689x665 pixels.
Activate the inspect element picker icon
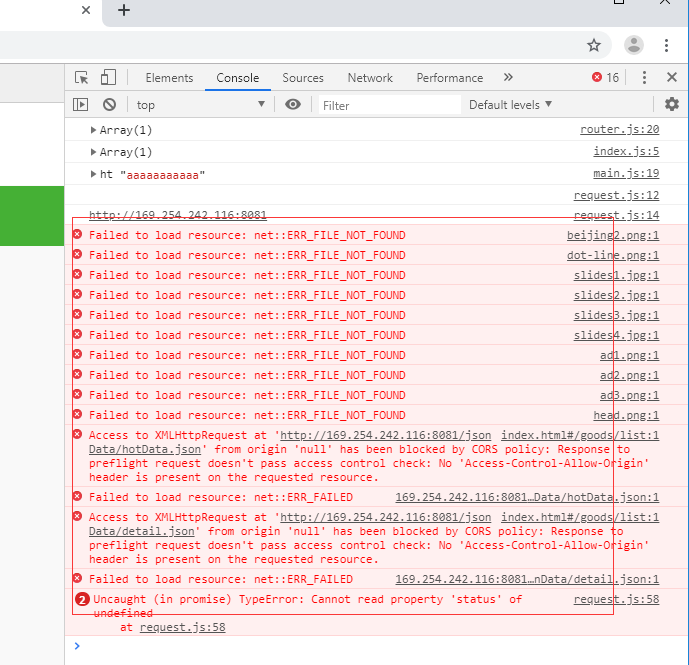coord(82,78)
